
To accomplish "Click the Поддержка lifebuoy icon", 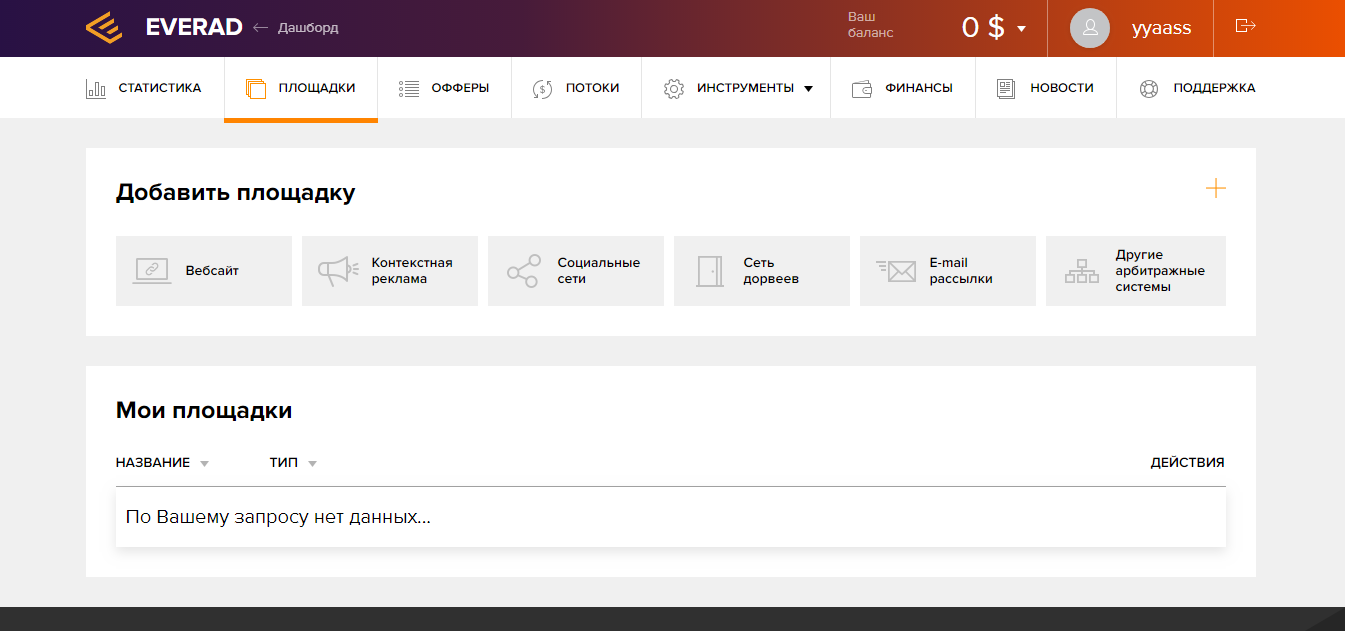I will (1149, 88).
